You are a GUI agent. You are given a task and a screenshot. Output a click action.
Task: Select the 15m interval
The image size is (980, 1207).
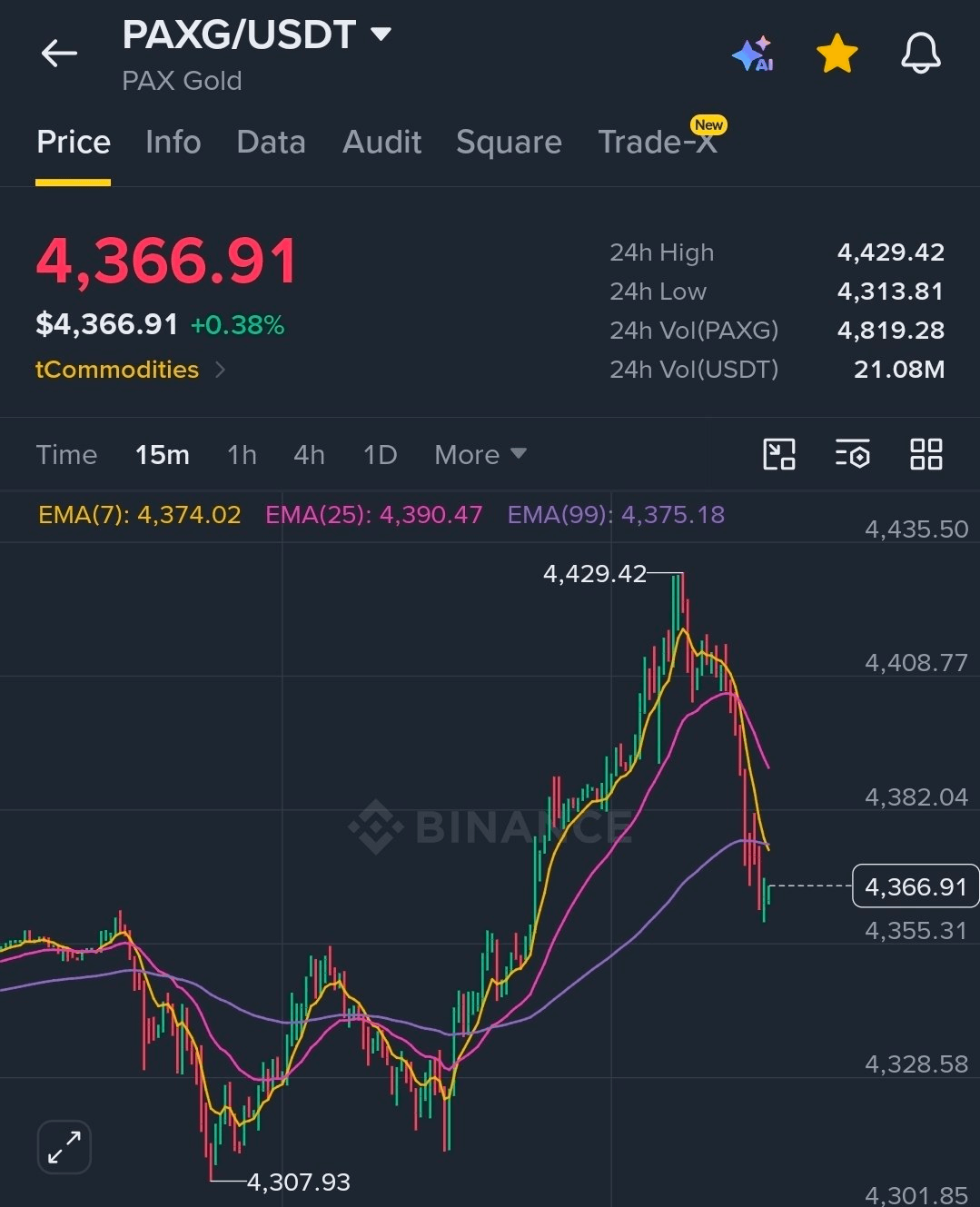[162, 454]
